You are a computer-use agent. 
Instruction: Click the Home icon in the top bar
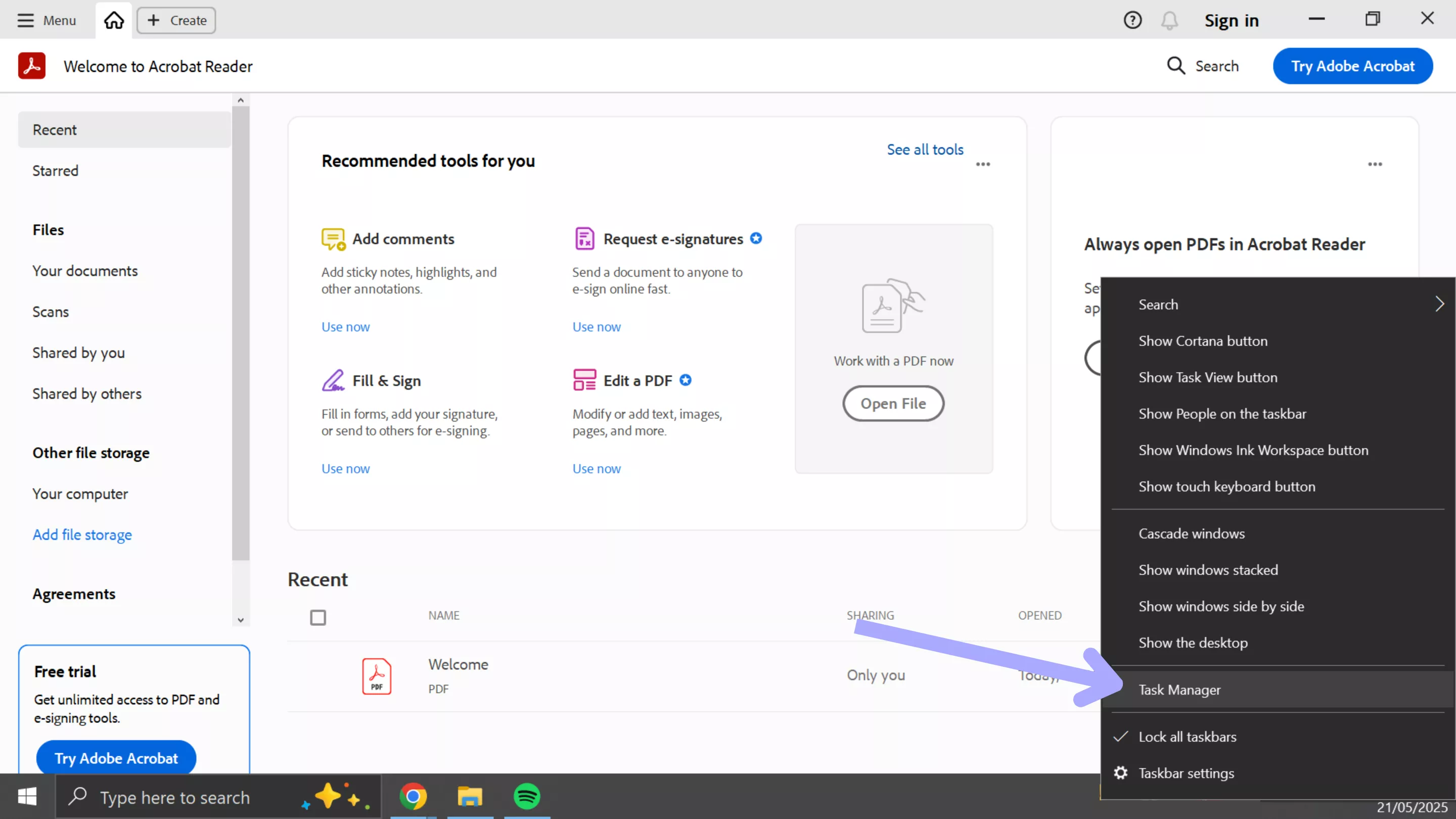(x=113, y=20)
